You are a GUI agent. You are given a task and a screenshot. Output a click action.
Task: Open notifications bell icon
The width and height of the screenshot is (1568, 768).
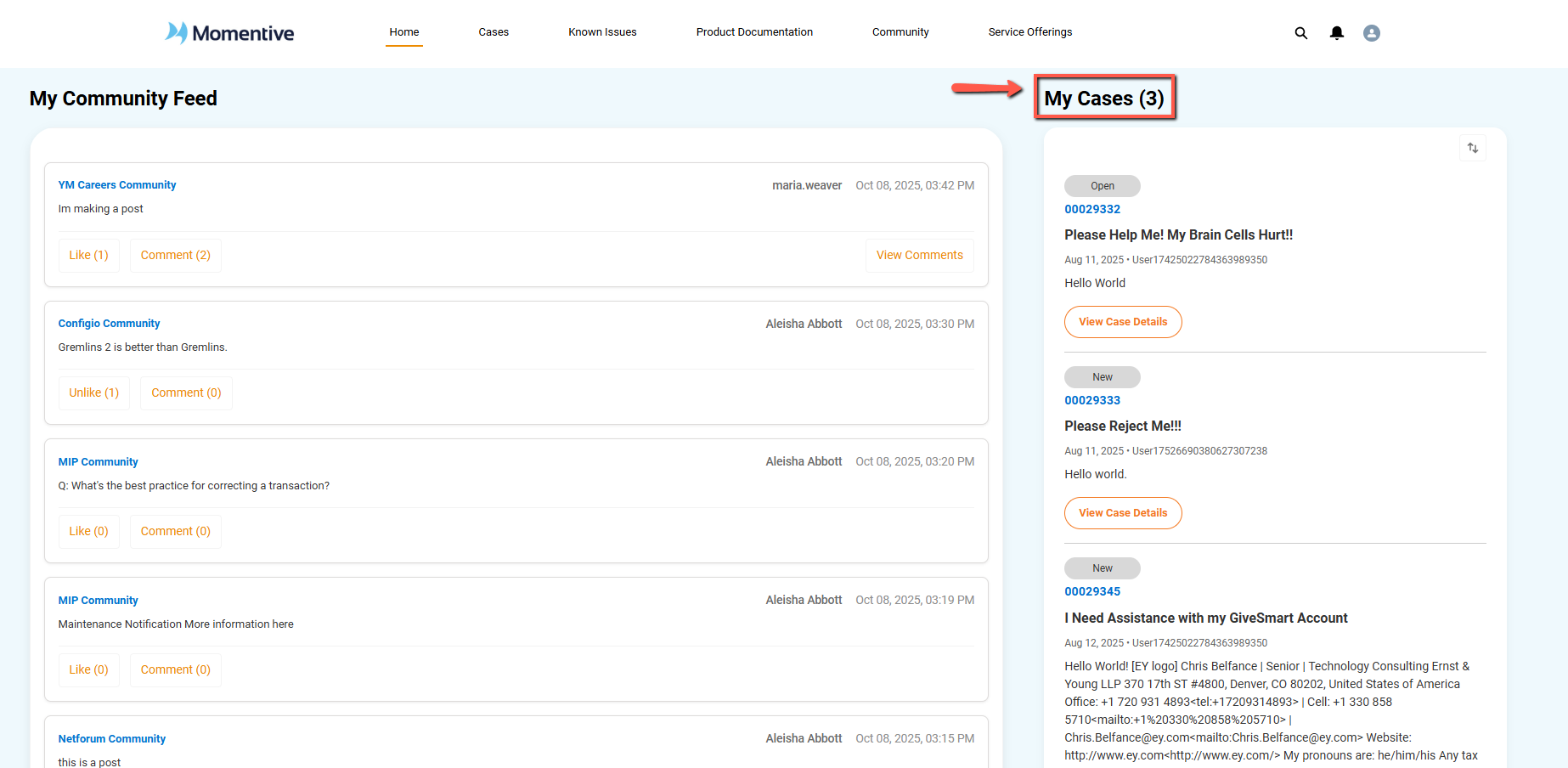1336,33
